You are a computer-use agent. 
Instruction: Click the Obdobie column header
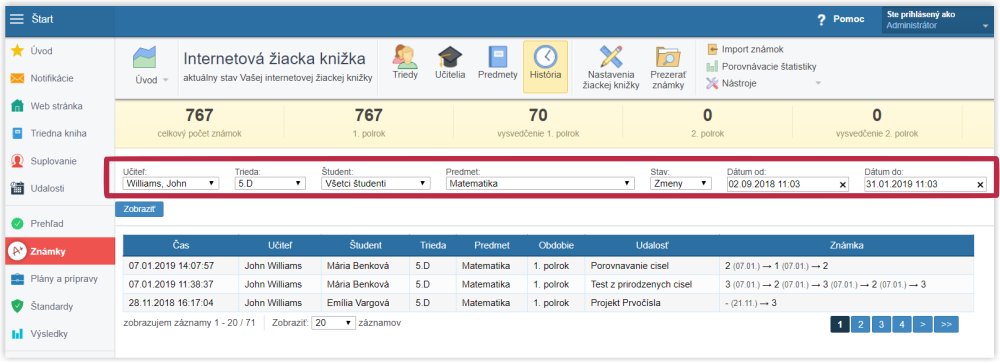556,245
